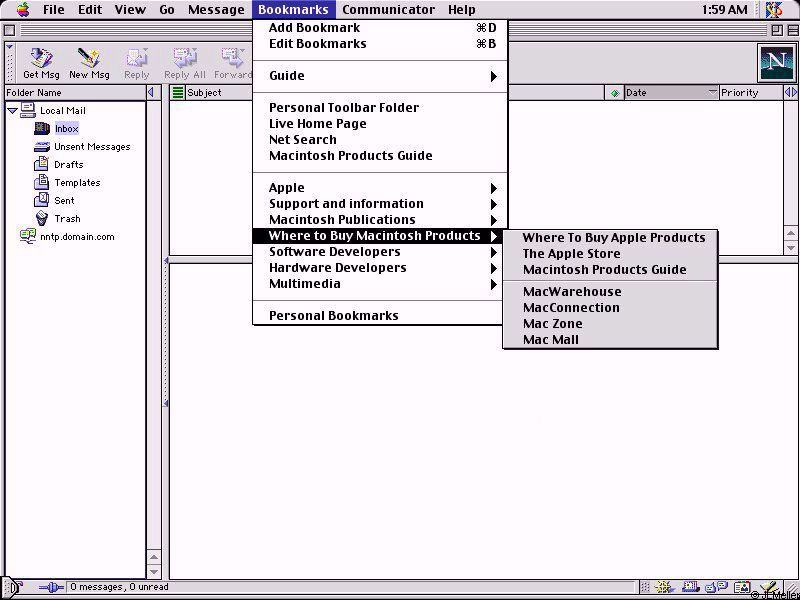800x600 pixels.
Task: Click the Netscape N logo
Action: [x=776, y=62]
